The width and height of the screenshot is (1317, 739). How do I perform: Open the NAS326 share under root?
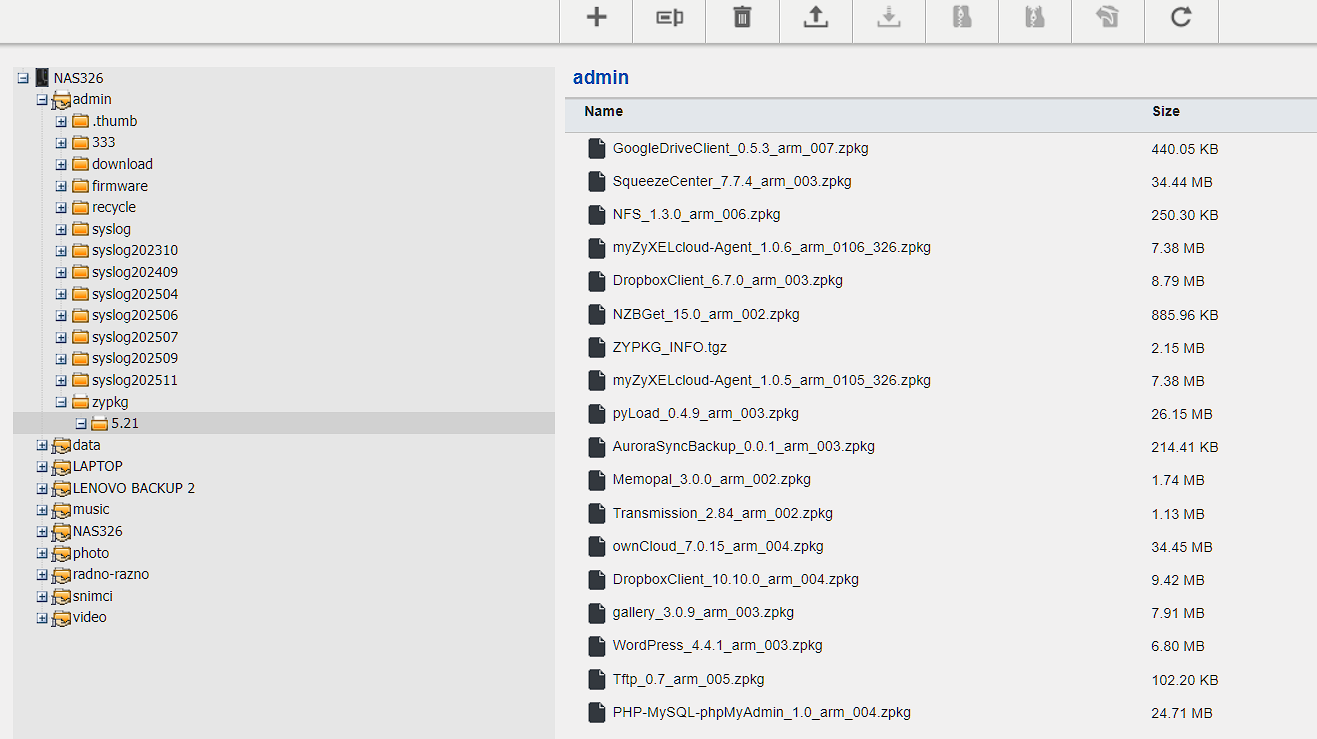tap(98, 531)
